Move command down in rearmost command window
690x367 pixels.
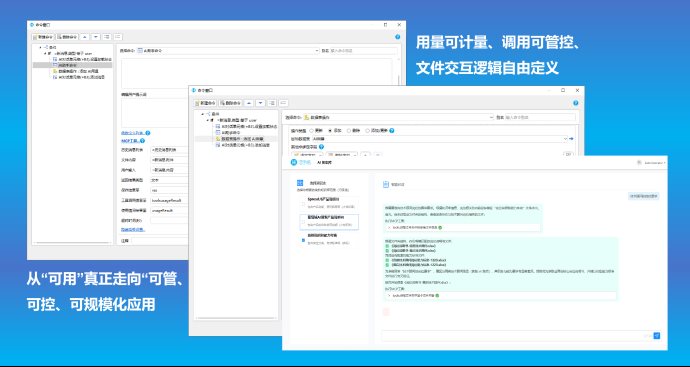95,37
